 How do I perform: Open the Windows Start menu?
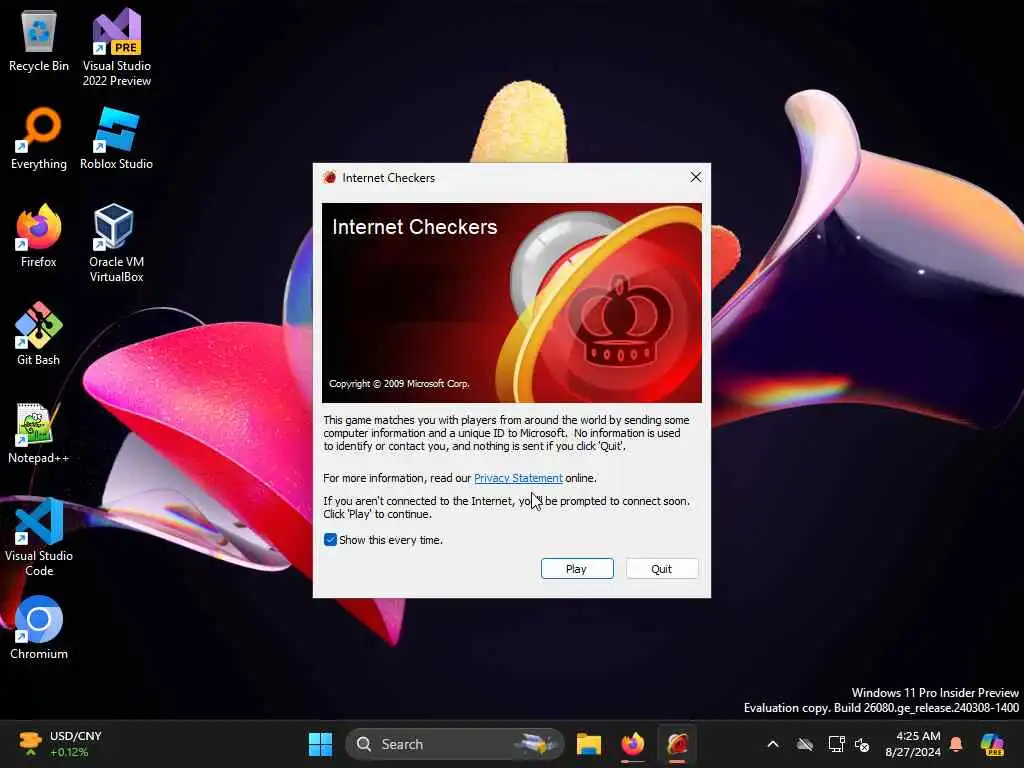(x=320, y=744)
